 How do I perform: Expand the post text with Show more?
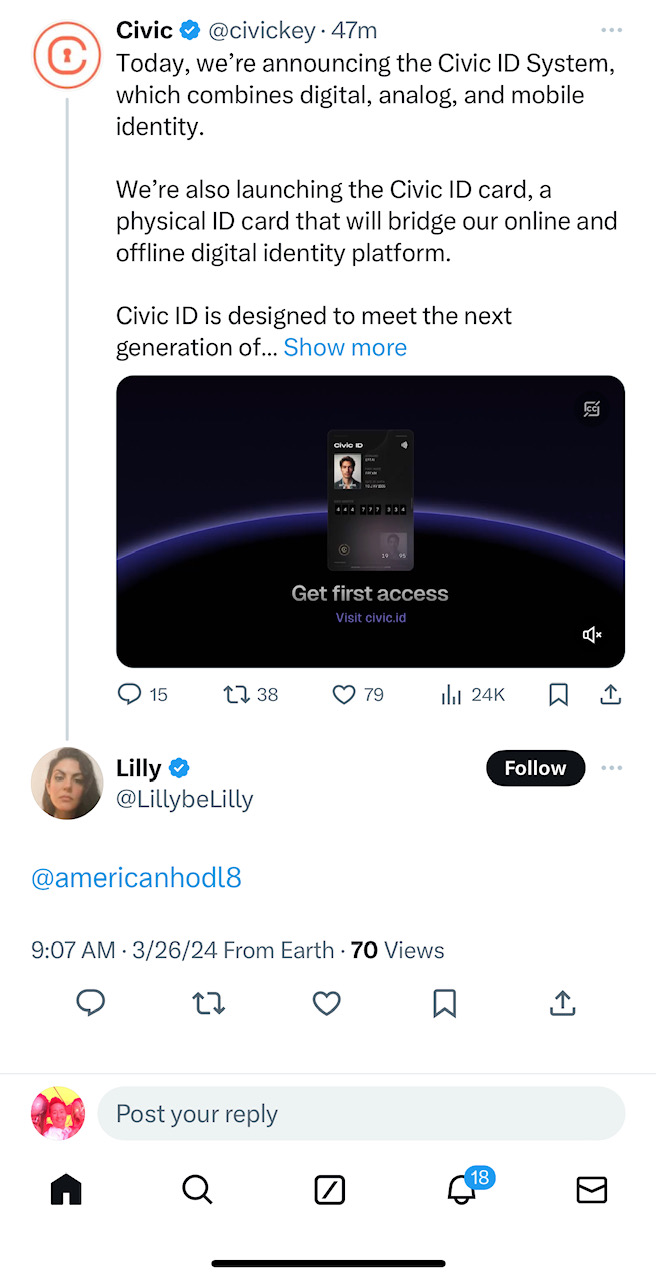pos(345,347)
